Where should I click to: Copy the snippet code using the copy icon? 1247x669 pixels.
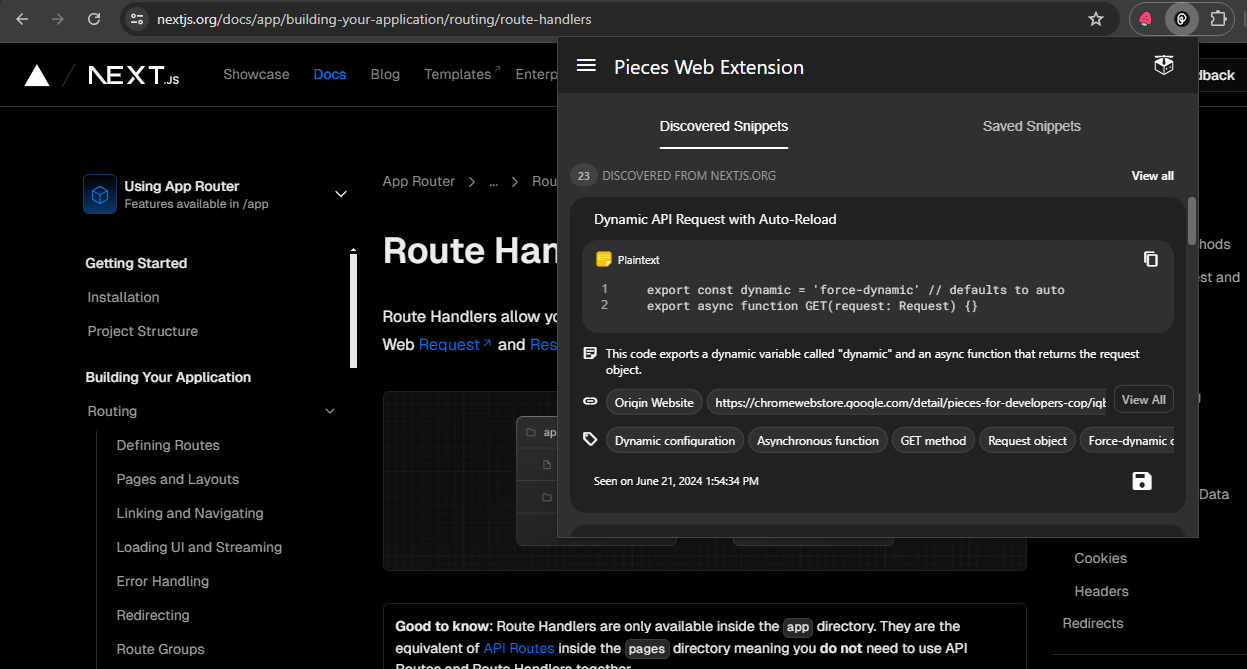1151,258
